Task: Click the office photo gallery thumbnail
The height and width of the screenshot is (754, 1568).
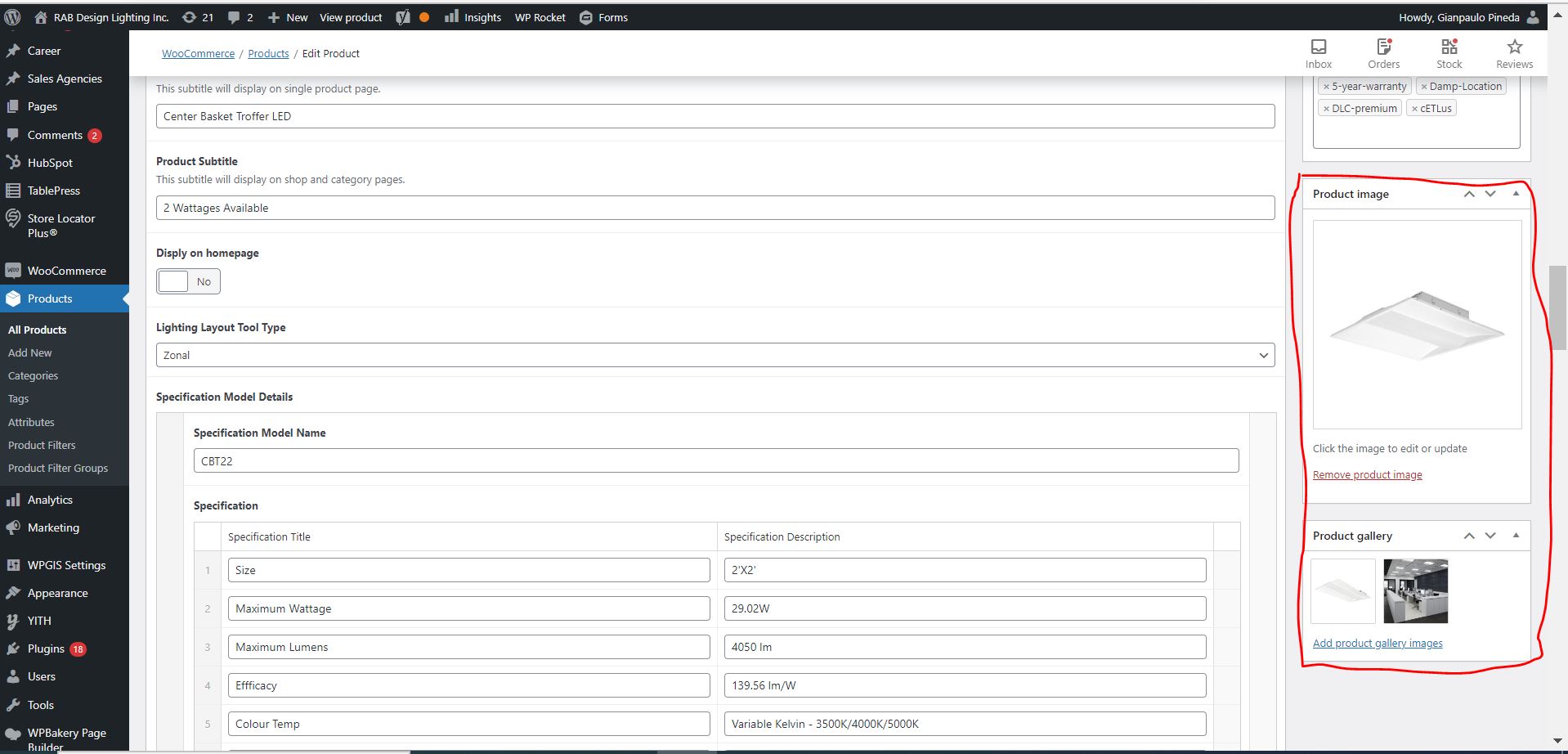Action: pos(1415,590)
